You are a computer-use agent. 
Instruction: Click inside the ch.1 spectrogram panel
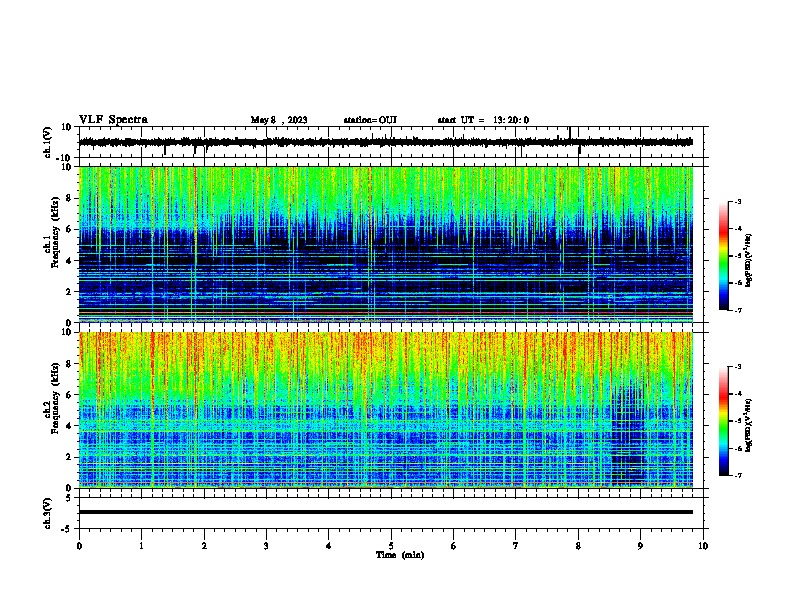(386, 244)
